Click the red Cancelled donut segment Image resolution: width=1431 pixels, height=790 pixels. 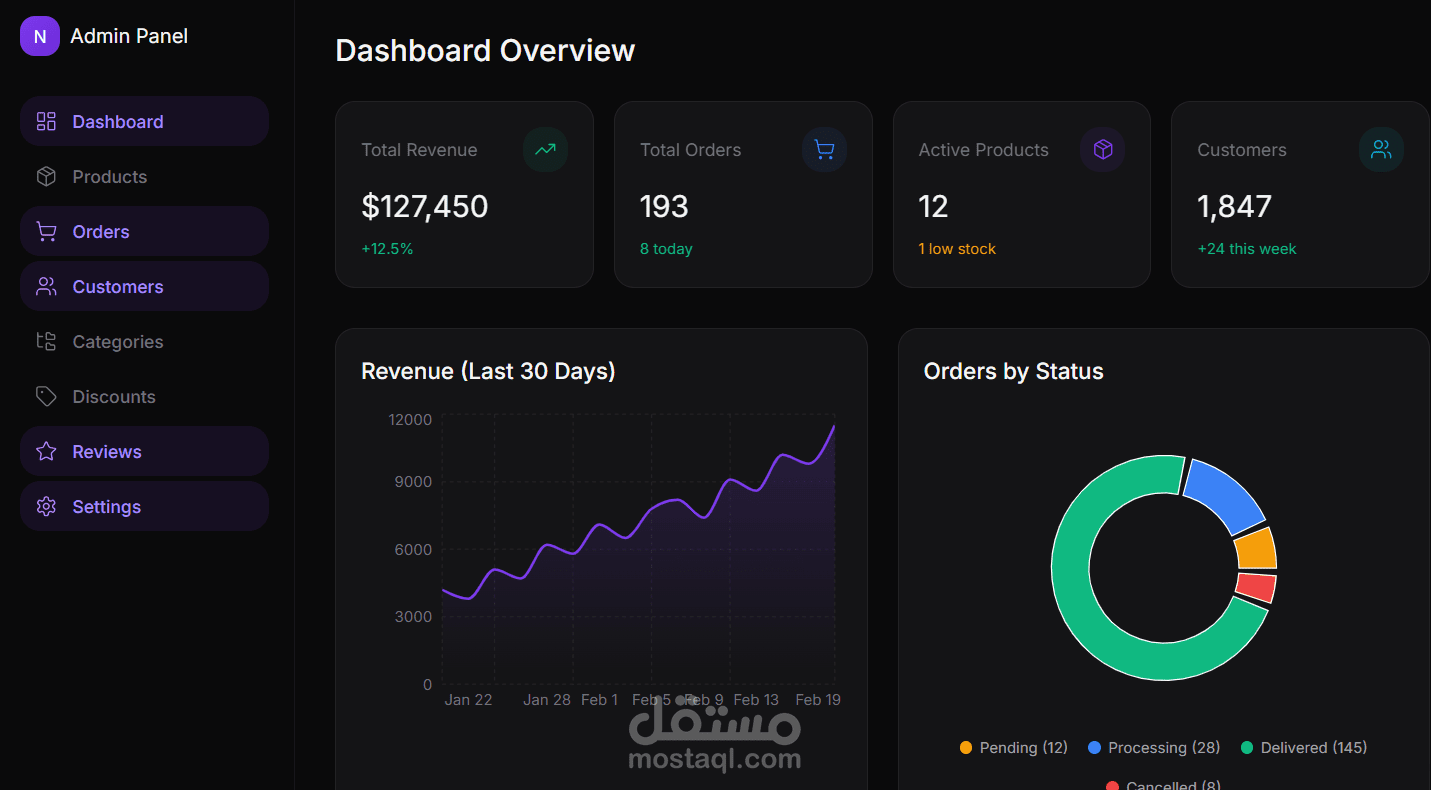pos(1257,587)
